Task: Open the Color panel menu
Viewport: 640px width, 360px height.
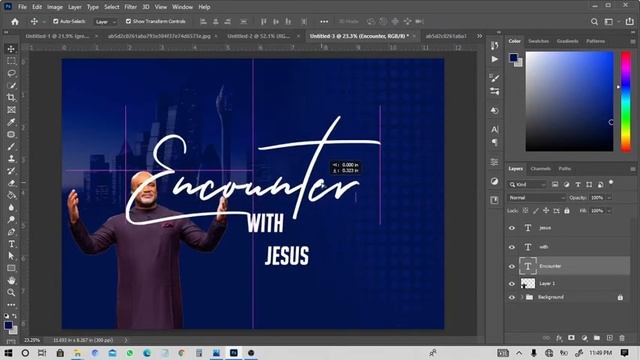Action: [633, 41]
